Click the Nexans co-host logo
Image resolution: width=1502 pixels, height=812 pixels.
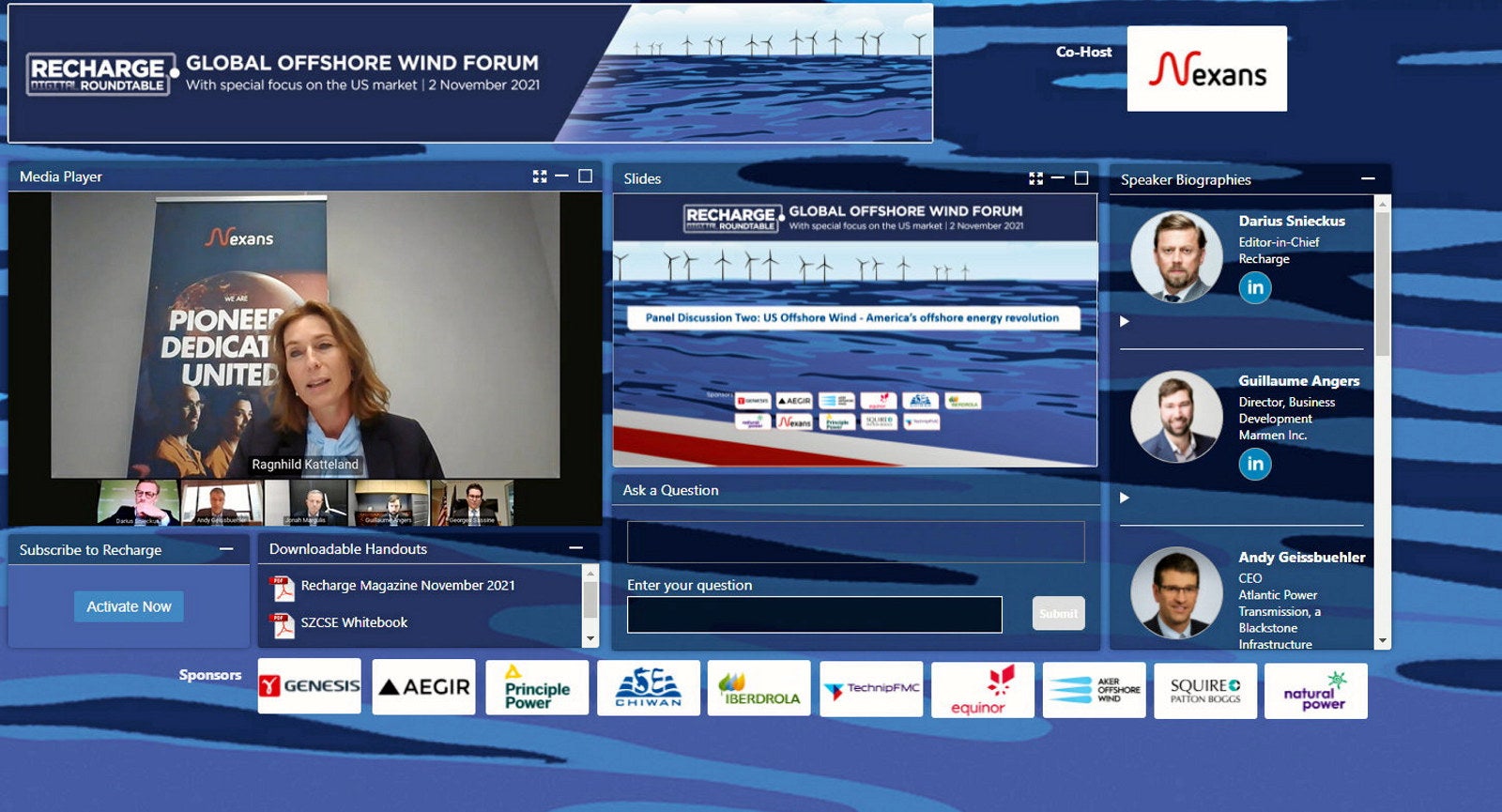(1206, 69)
